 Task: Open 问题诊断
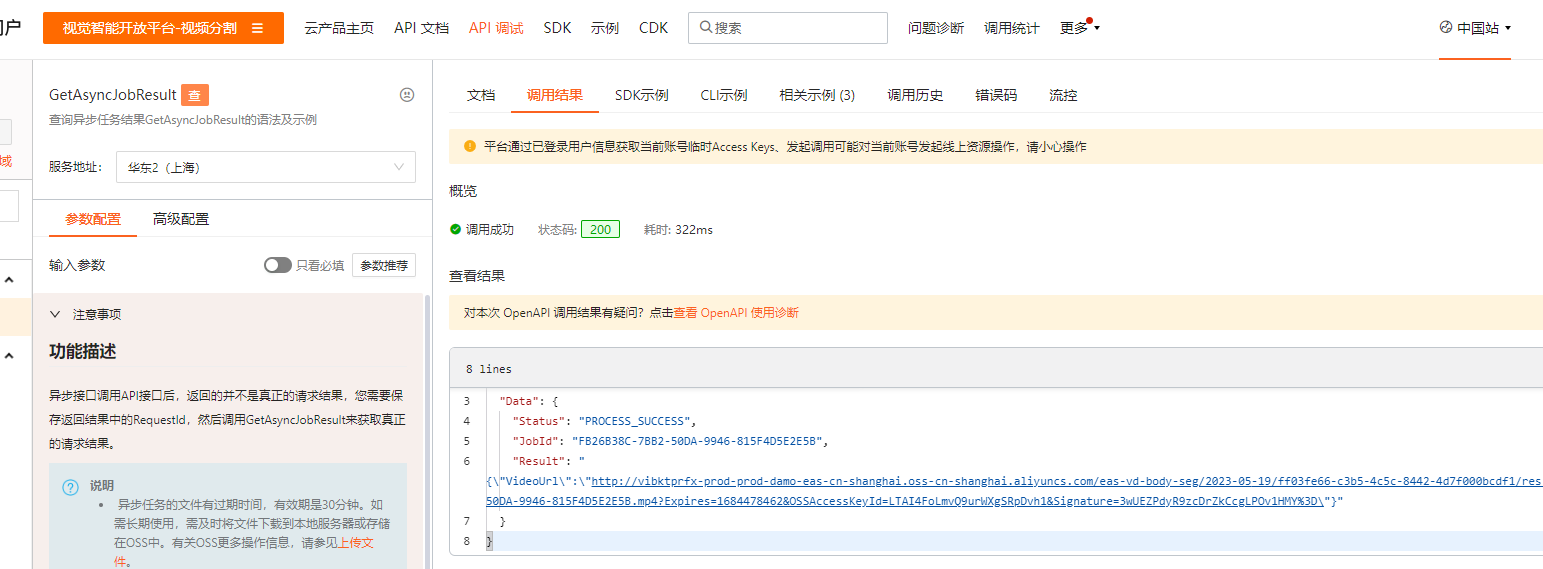936,28
